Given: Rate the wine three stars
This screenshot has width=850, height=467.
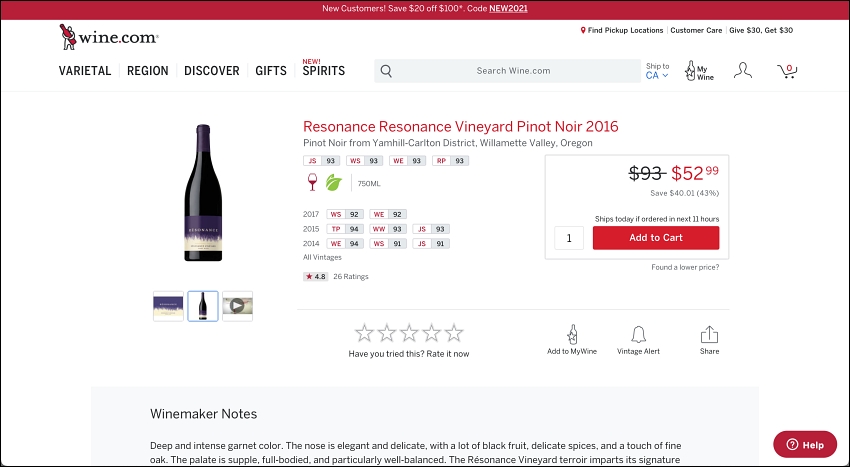Looking at the screenshot, I should tap(409, 332).
